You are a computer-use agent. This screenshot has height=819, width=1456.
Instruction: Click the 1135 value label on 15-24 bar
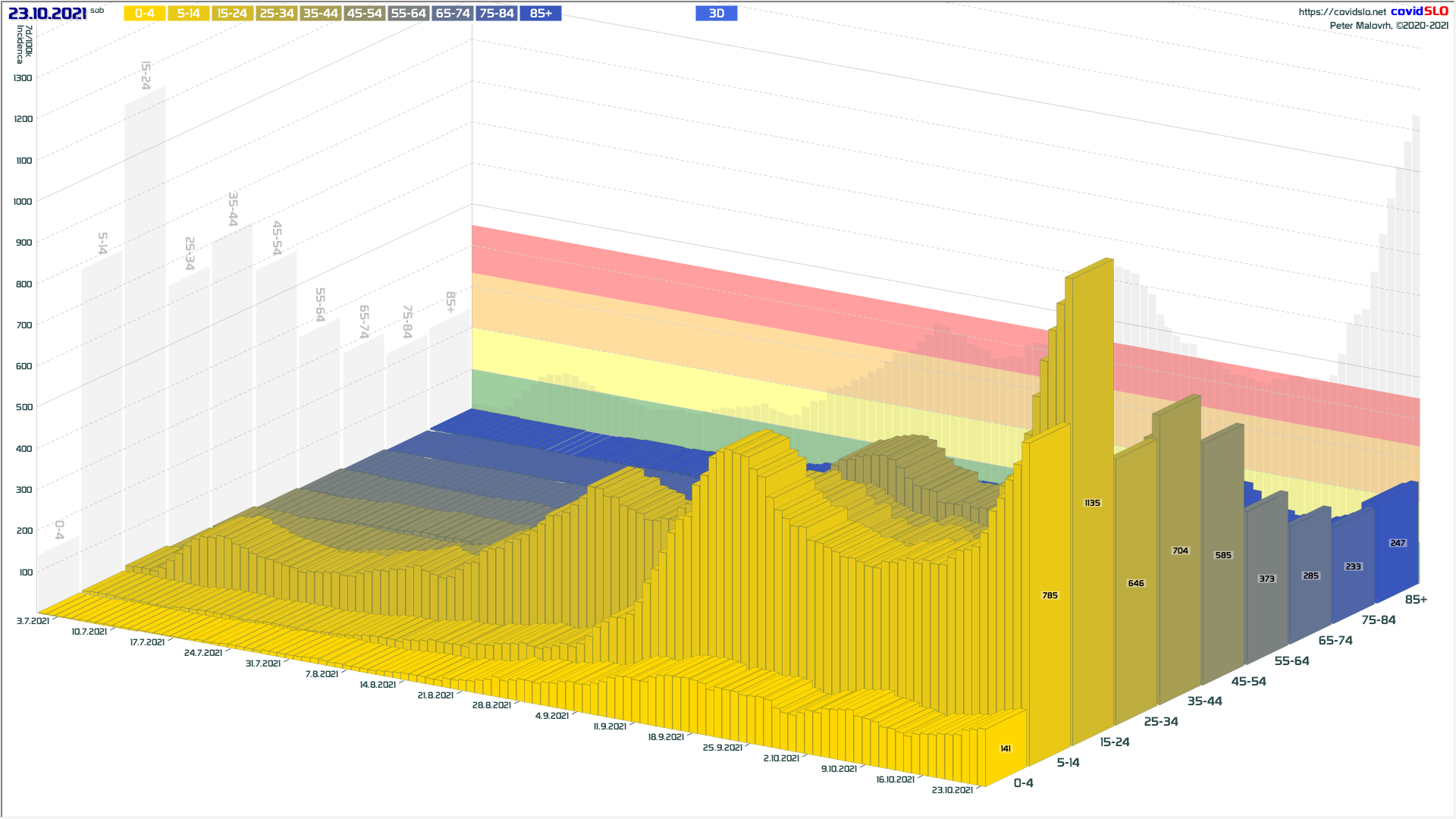tap(1092, 504)
